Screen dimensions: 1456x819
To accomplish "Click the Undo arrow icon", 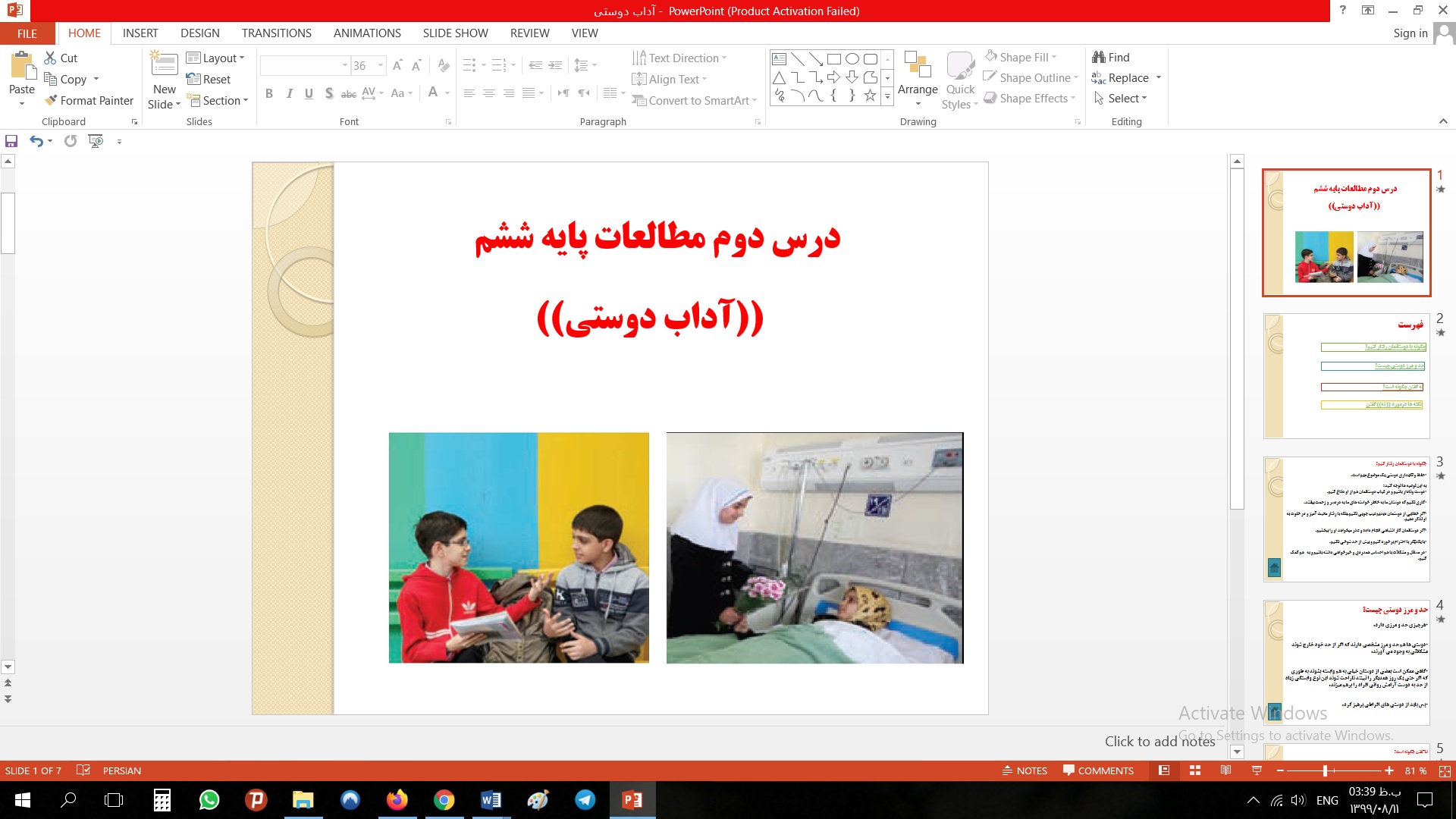I will 36,141.
